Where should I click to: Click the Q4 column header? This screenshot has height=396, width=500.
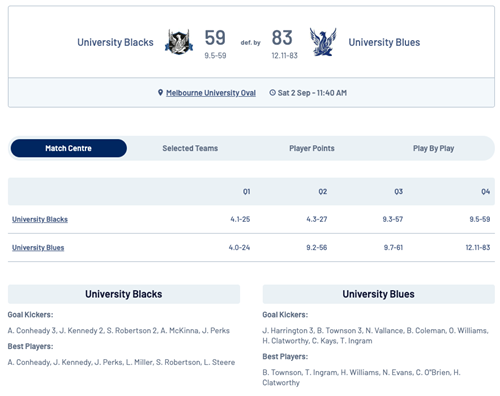pos(485,192)
